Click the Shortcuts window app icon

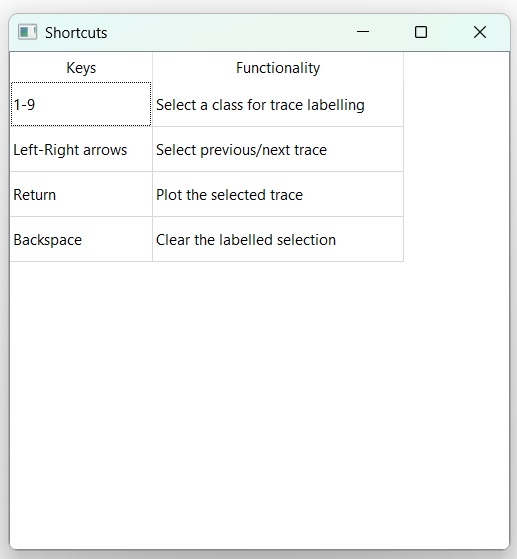point(27,32)
